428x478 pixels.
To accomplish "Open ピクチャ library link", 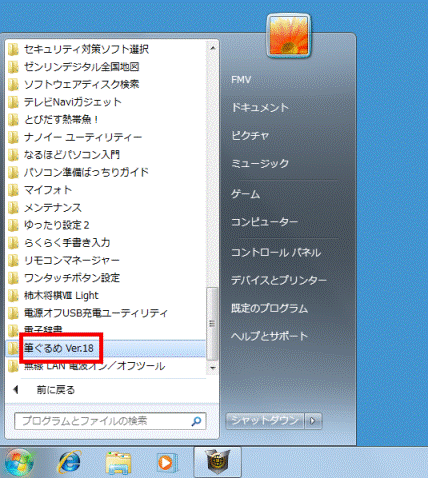I will pos(250,135).
